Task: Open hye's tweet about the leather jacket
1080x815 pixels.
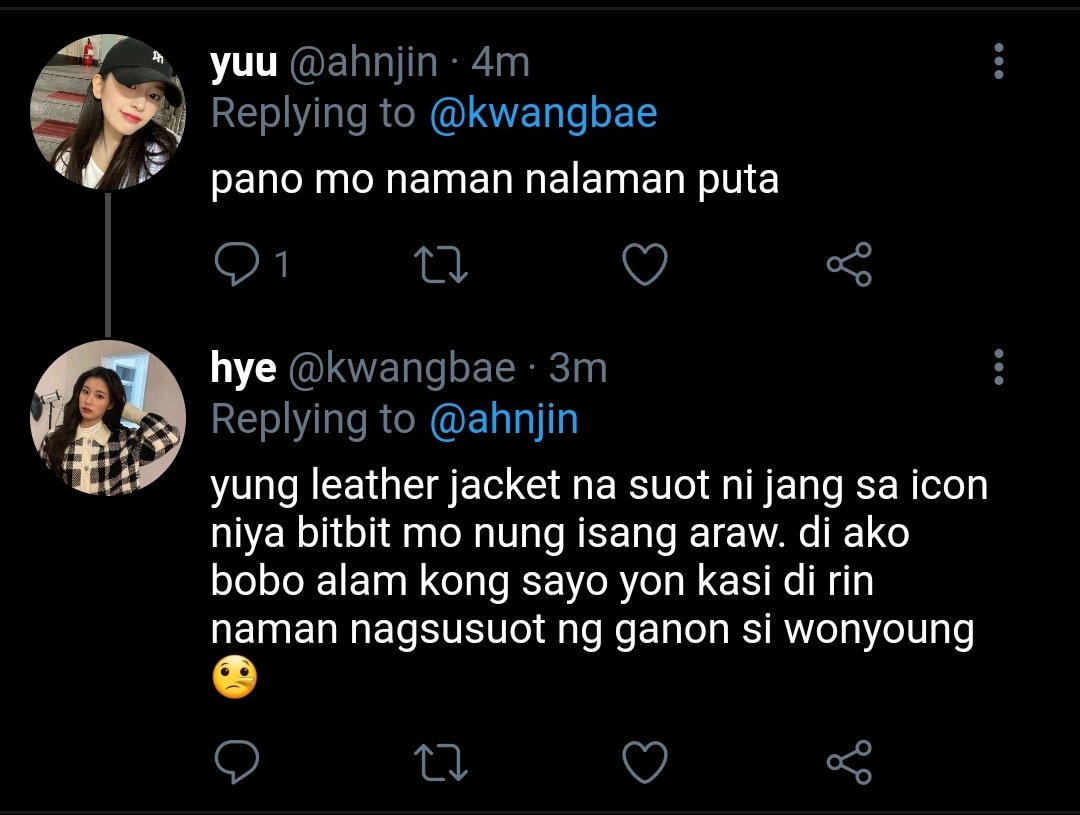Action: (599, 582)
